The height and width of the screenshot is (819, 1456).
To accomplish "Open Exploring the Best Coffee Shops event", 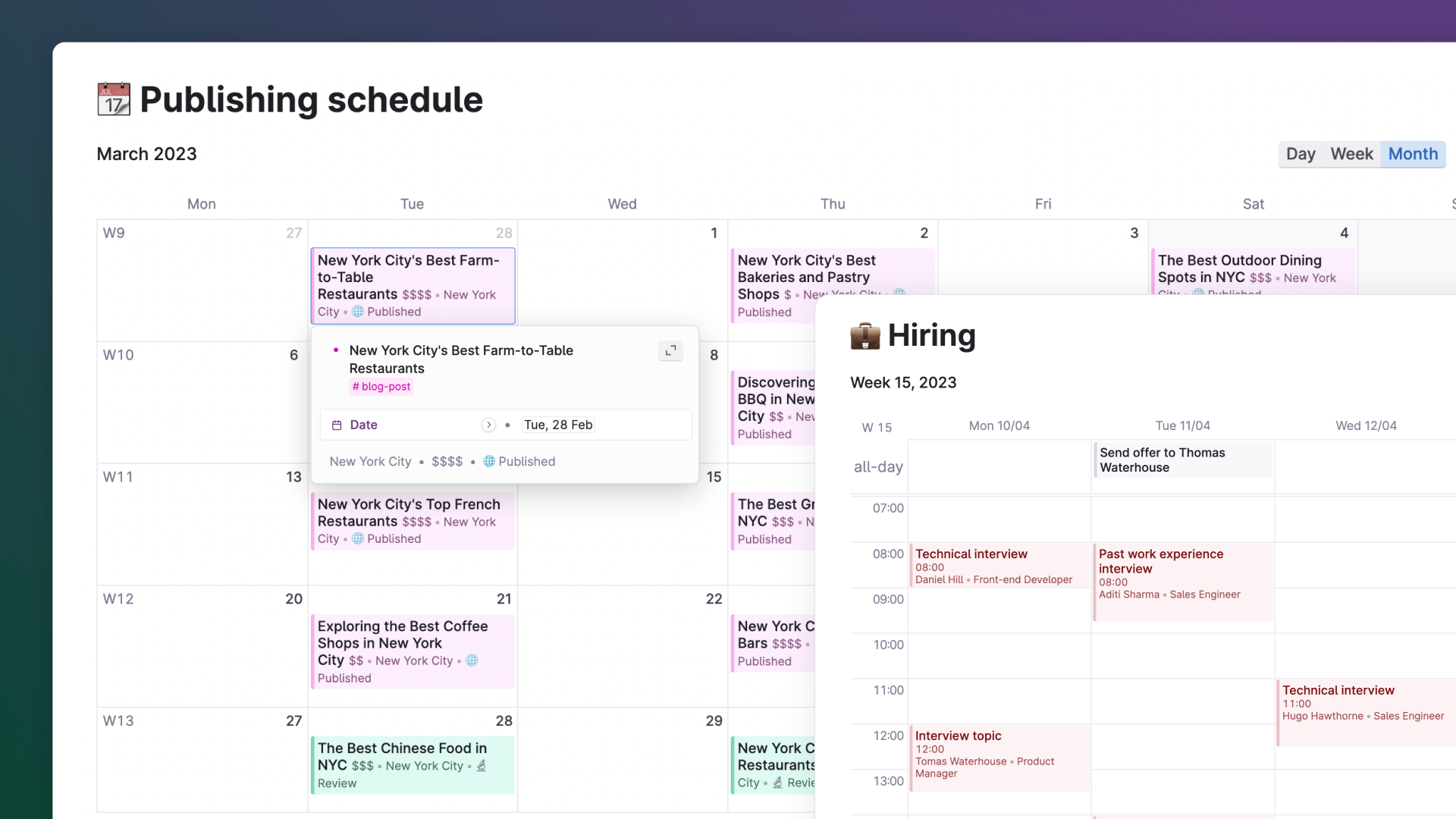I will coord(413,651).
